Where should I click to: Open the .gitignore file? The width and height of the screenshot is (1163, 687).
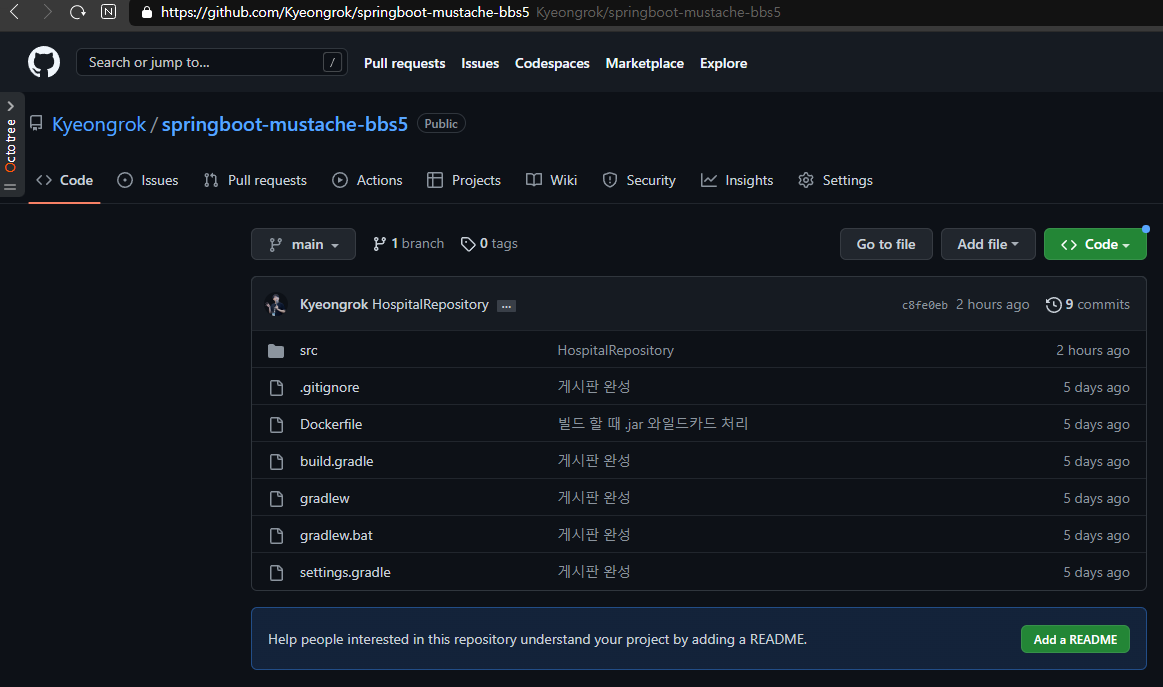[x=329, y=387]
